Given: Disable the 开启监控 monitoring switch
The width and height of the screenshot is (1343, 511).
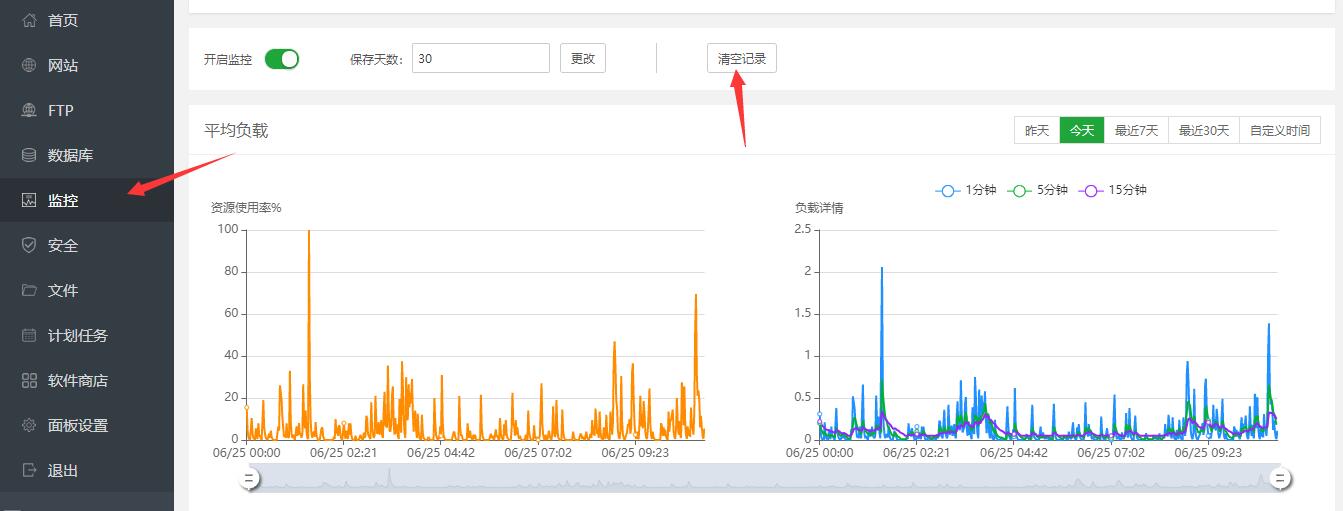Looking at the screenshot, I should (282, 59).
